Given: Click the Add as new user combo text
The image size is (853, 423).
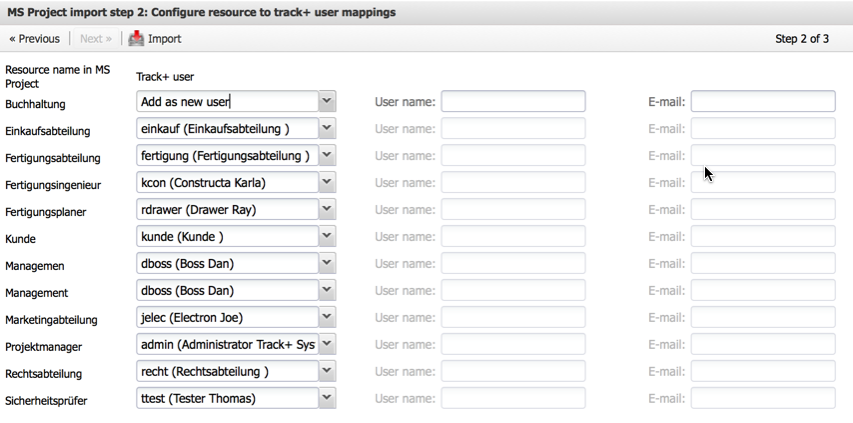Looking at the screenshot, I should click(x=227, y=101).
